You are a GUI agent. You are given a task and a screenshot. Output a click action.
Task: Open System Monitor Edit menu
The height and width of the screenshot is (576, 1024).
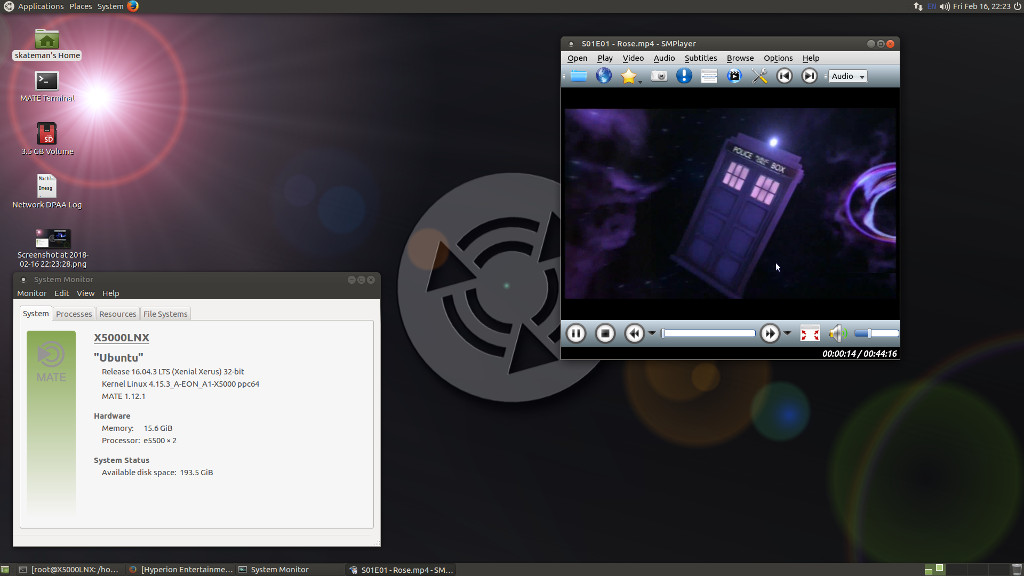pos(61,293)
